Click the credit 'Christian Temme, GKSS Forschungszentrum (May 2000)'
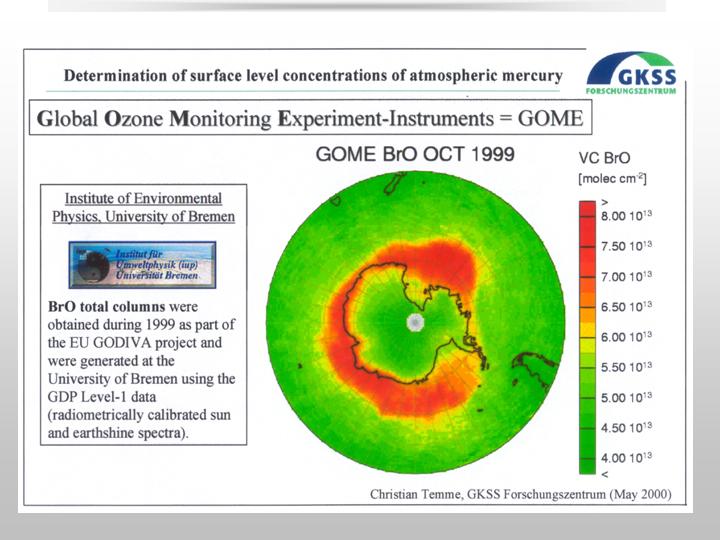 coord(521,495)
